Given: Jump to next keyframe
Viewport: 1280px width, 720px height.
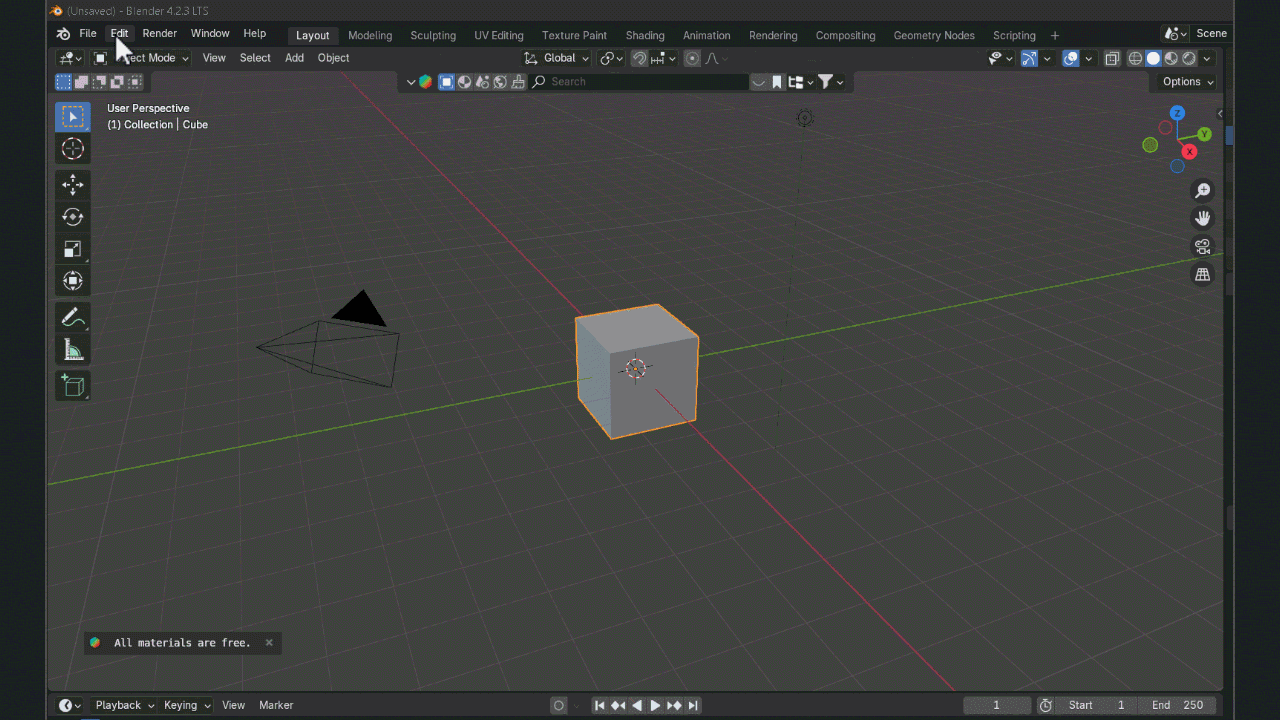Looking at the screenshot, I should point(674,705).
